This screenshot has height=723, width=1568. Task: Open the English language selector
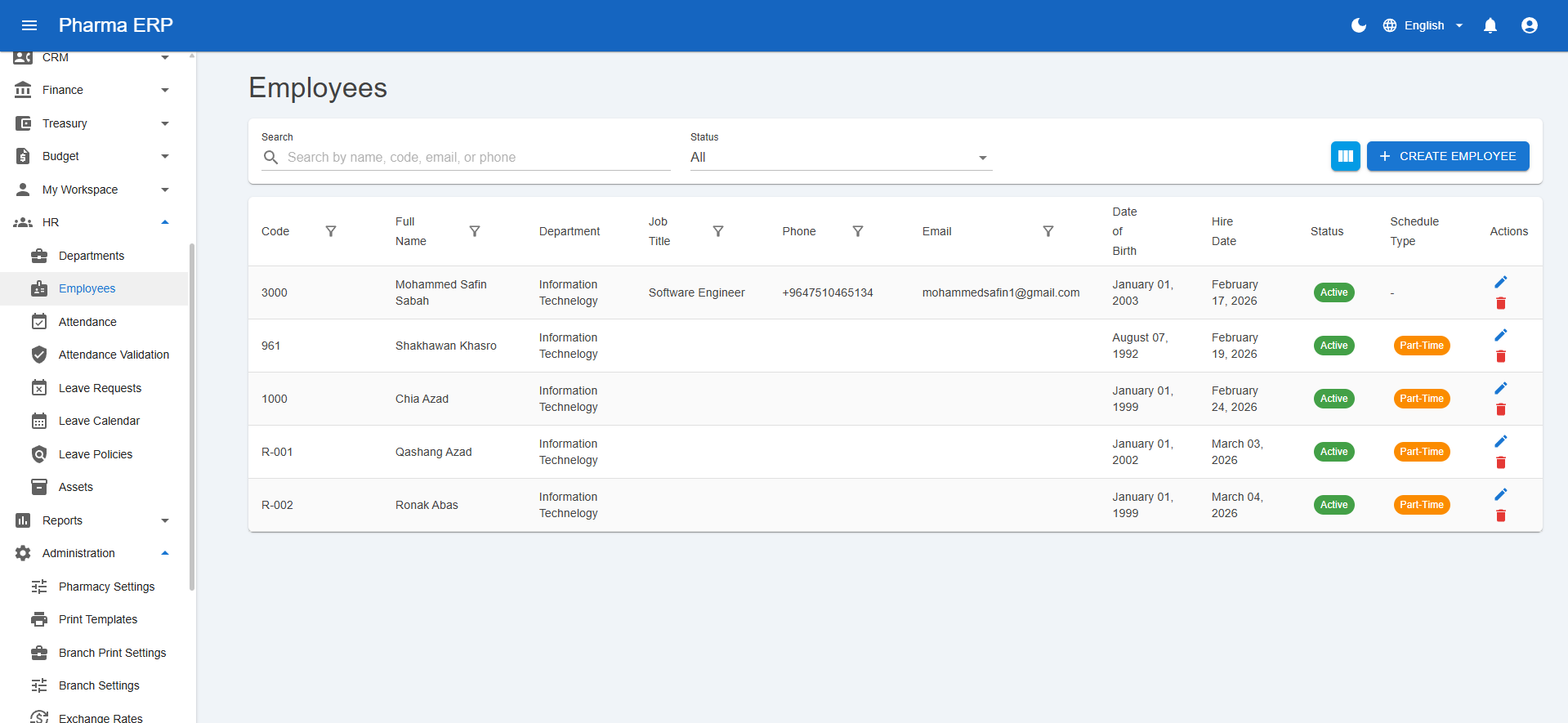click(1423, 25)
